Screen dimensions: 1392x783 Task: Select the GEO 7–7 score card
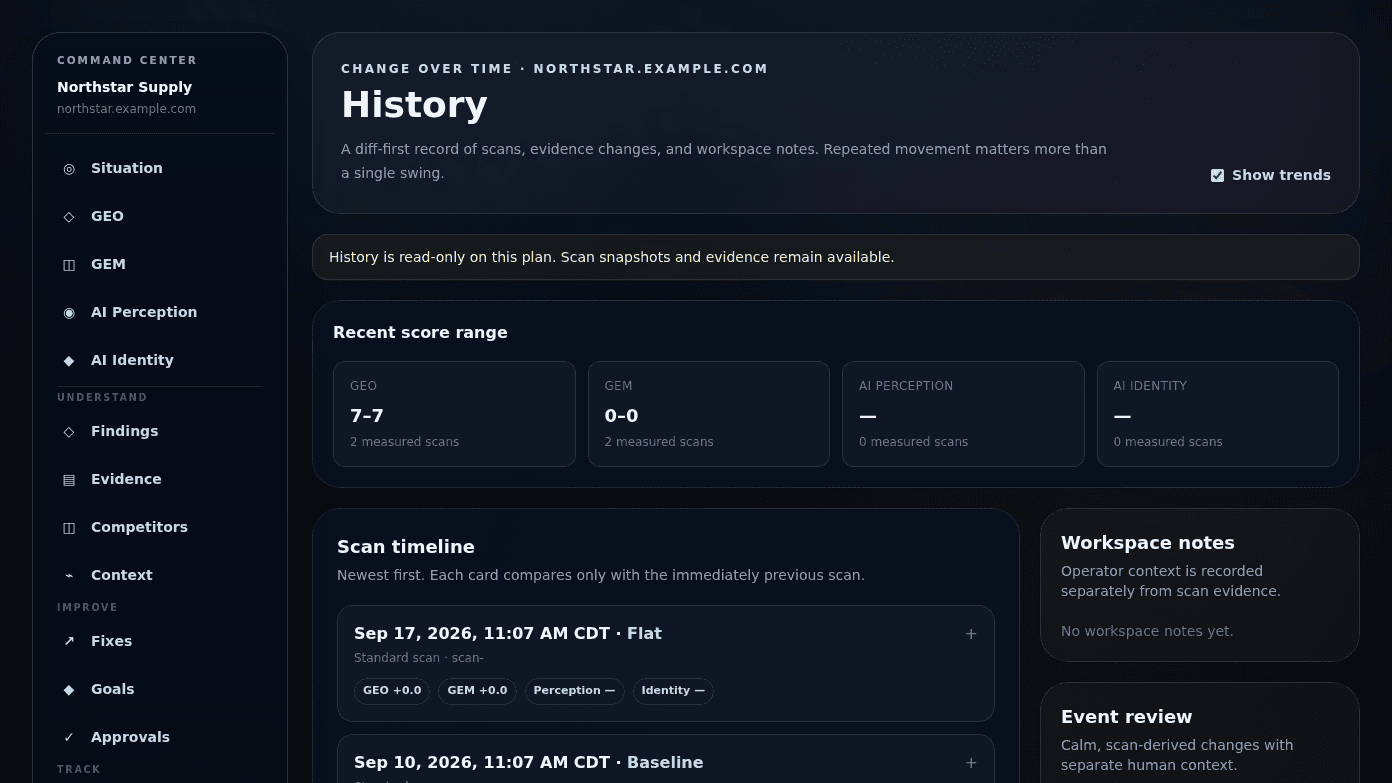point(454,414)
